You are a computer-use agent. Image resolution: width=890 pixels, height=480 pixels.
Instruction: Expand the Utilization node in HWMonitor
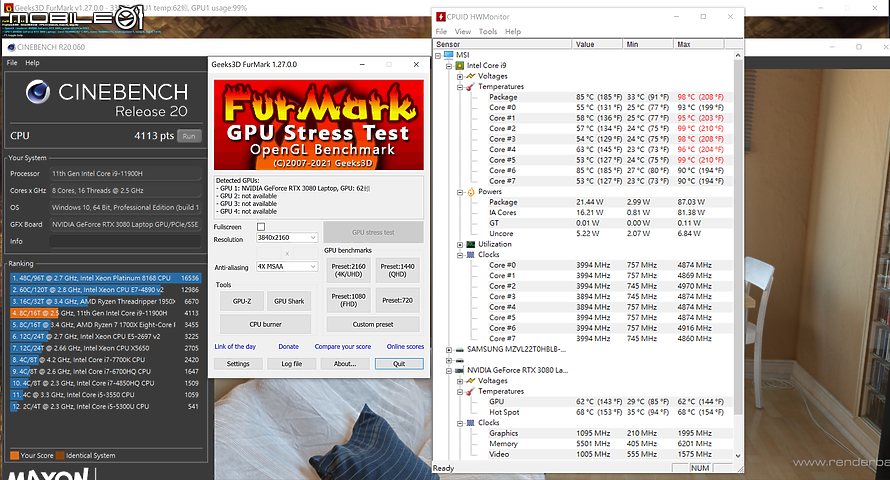tap(460, 245)
